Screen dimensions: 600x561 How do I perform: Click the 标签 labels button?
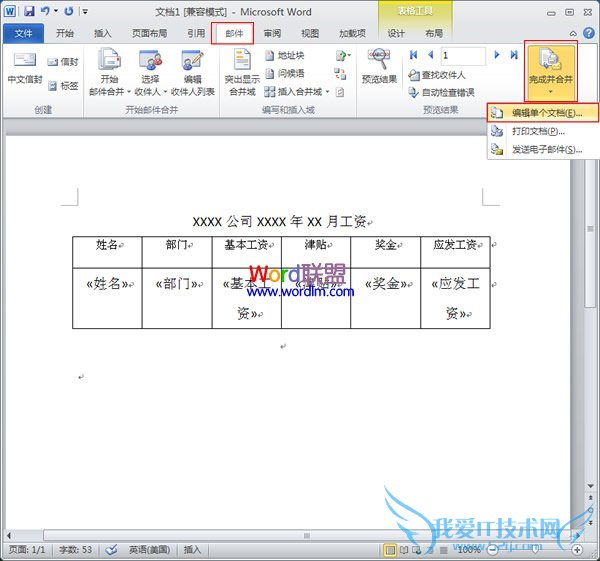(64, 86)
